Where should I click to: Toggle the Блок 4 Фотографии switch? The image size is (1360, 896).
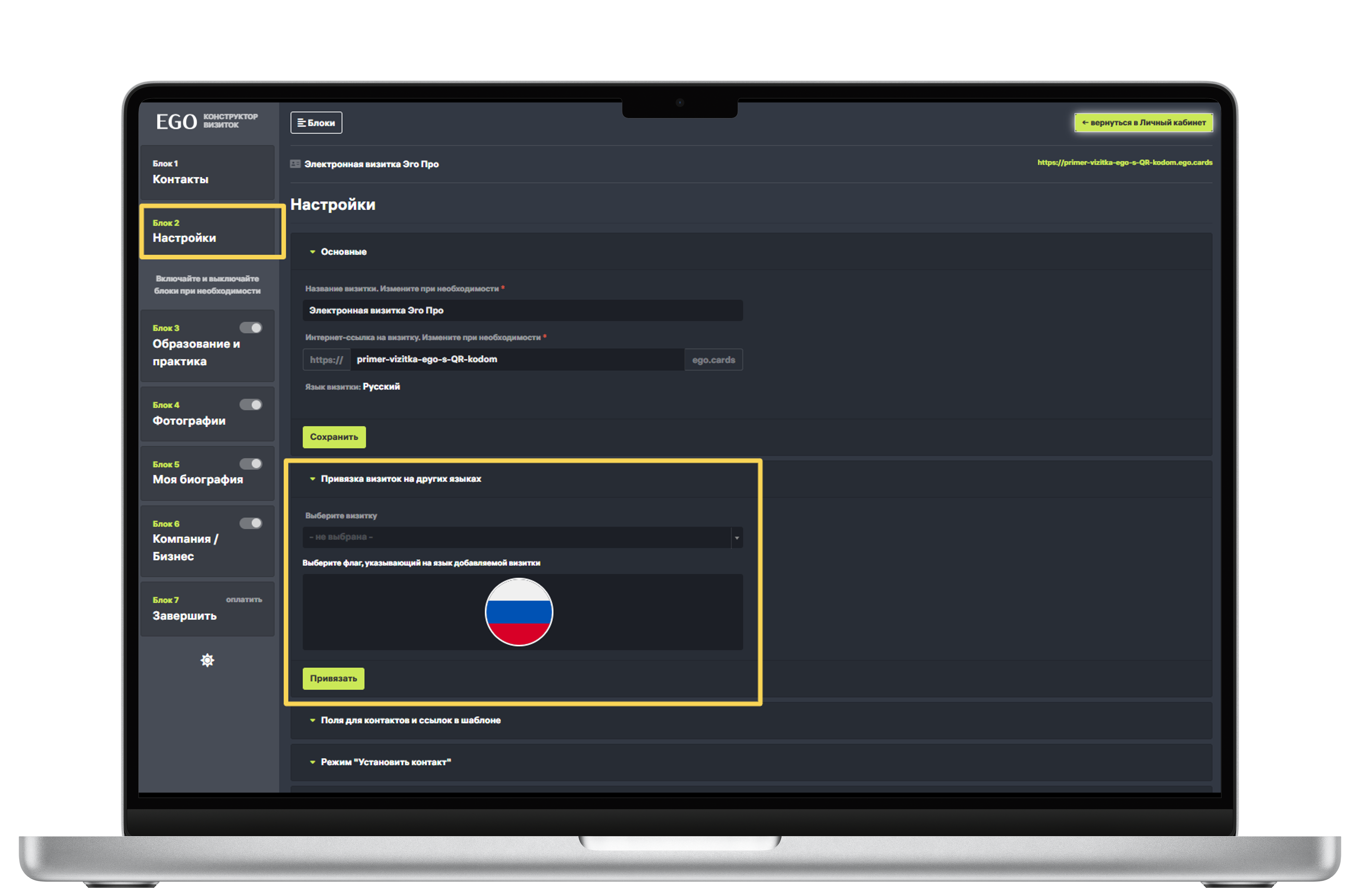250,405
